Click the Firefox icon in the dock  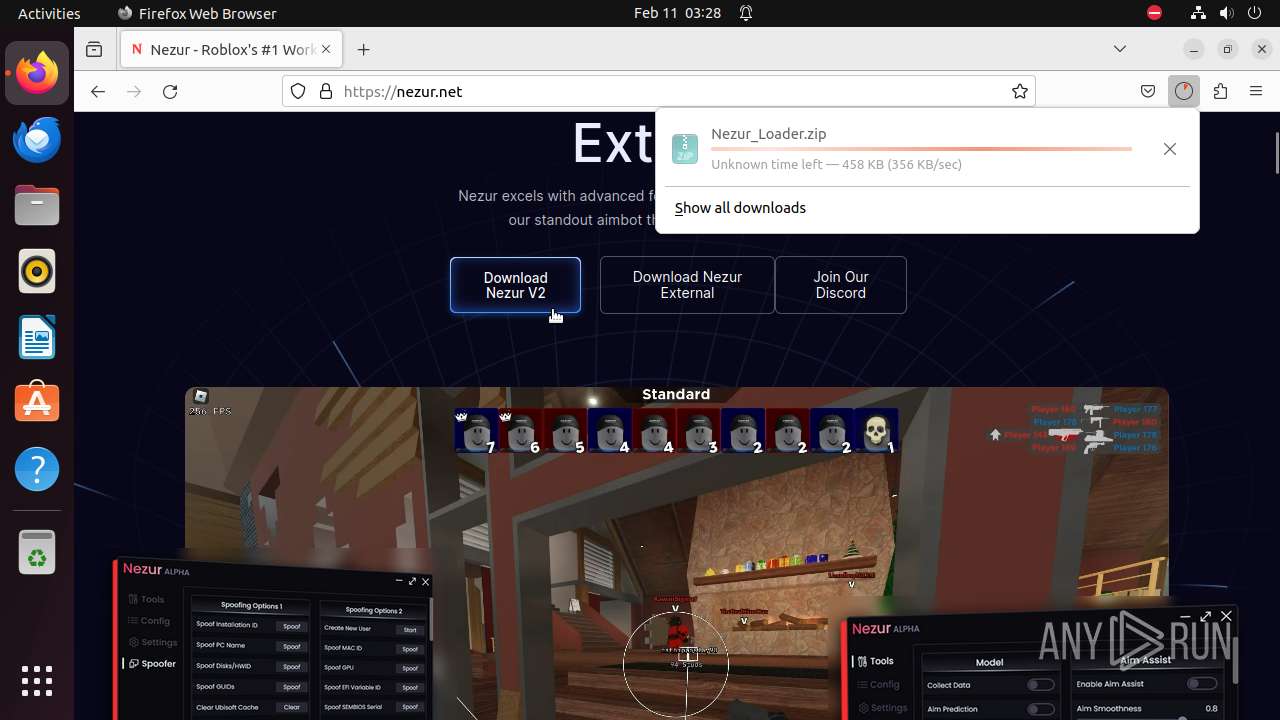37,73
